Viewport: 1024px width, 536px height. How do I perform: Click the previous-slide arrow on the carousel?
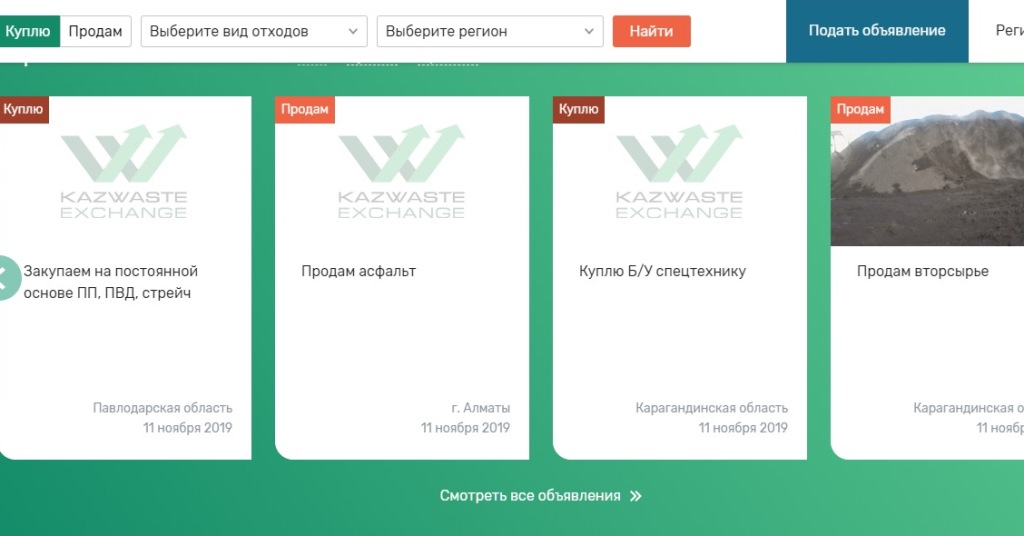[6, 277]
